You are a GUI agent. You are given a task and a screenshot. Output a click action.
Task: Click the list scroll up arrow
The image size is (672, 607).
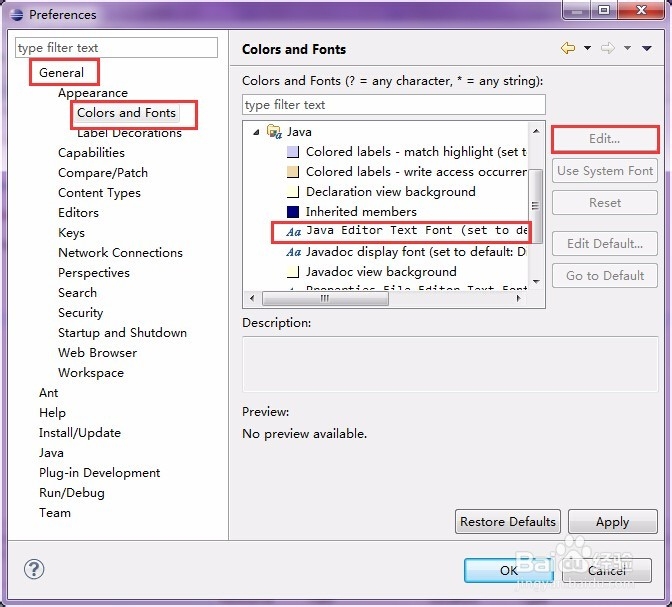tap(536, 131)
